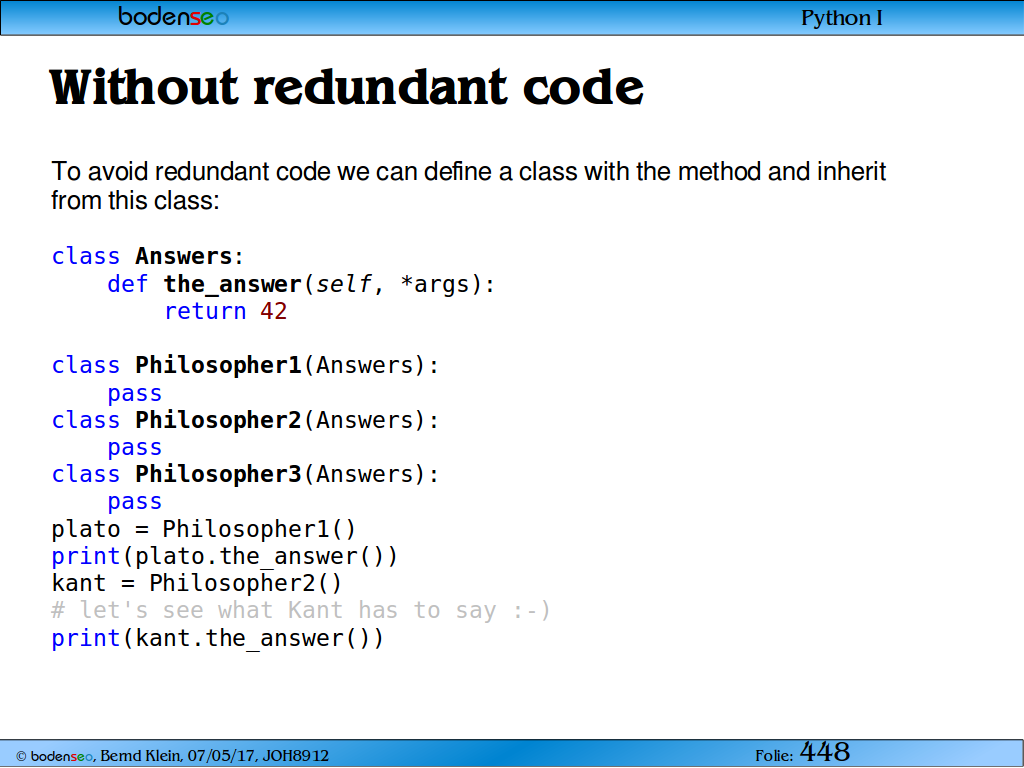
Task: Click the 'Python I' header text
Action: pyautogui.click(x=841, y=18)
